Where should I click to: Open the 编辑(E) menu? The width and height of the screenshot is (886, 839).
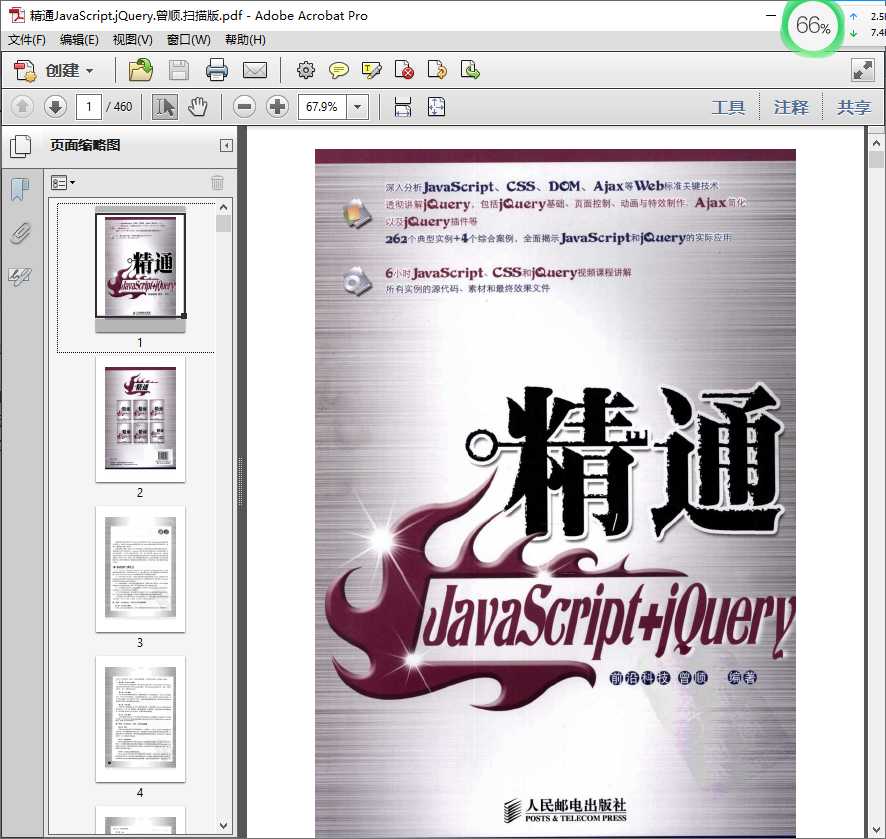[x=79, y=40]
